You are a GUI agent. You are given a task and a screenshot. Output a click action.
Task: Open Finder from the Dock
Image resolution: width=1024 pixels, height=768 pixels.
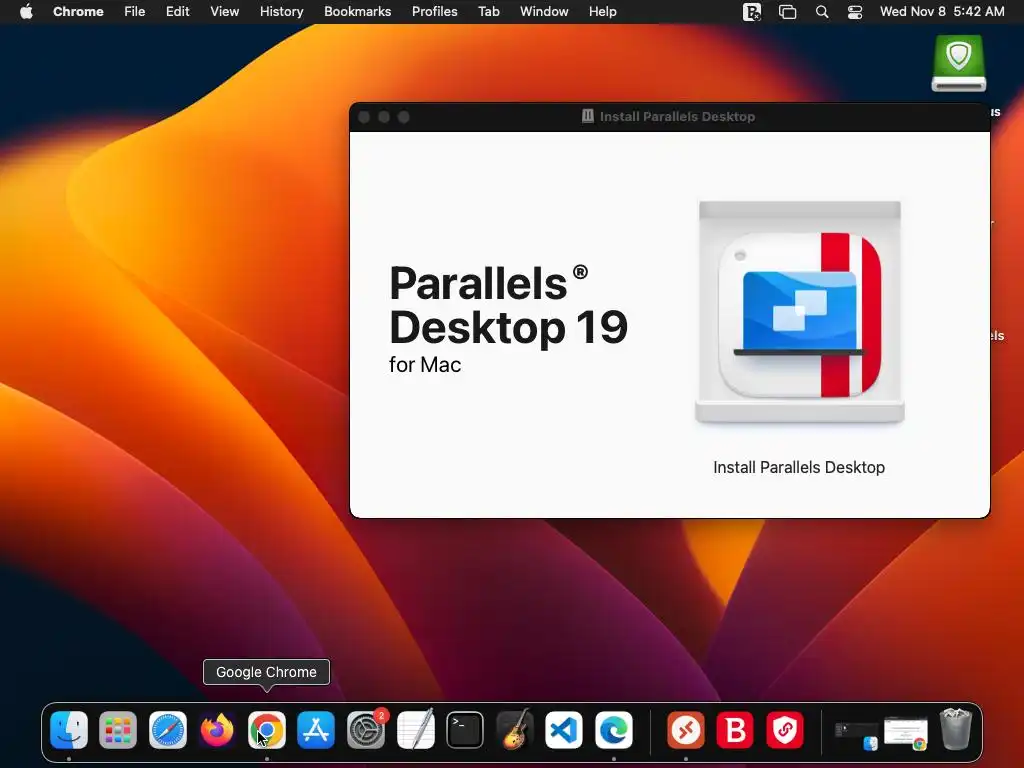pyautogui.click(x=69, y=729)
